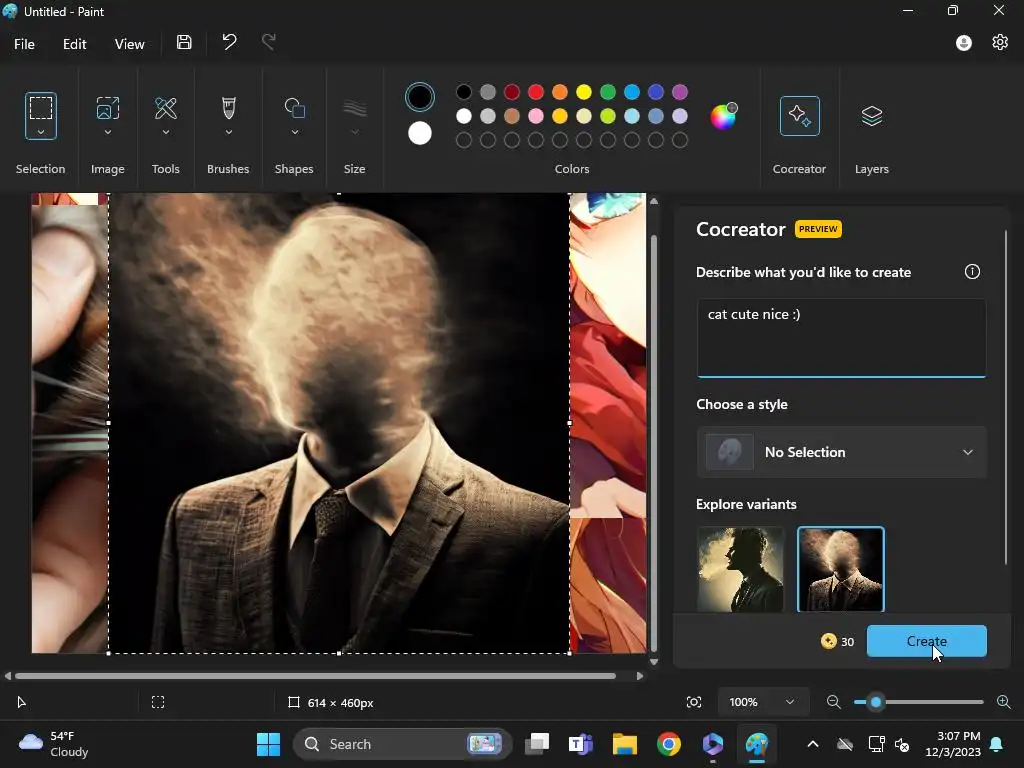Open the File menu
This screenshot has width=1024, height=768.
click(x=24, y=44)
